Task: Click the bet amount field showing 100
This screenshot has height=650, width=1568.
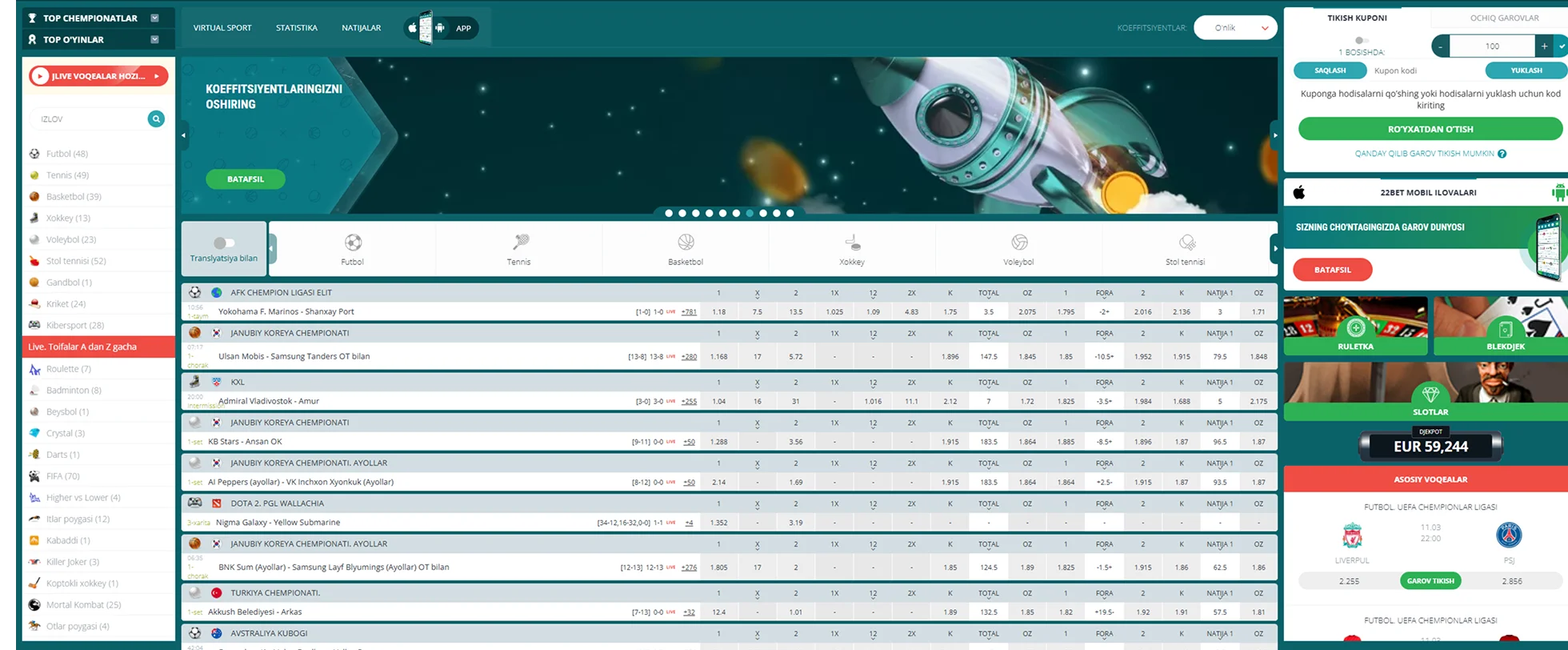Action: [x=1492, y=46]
